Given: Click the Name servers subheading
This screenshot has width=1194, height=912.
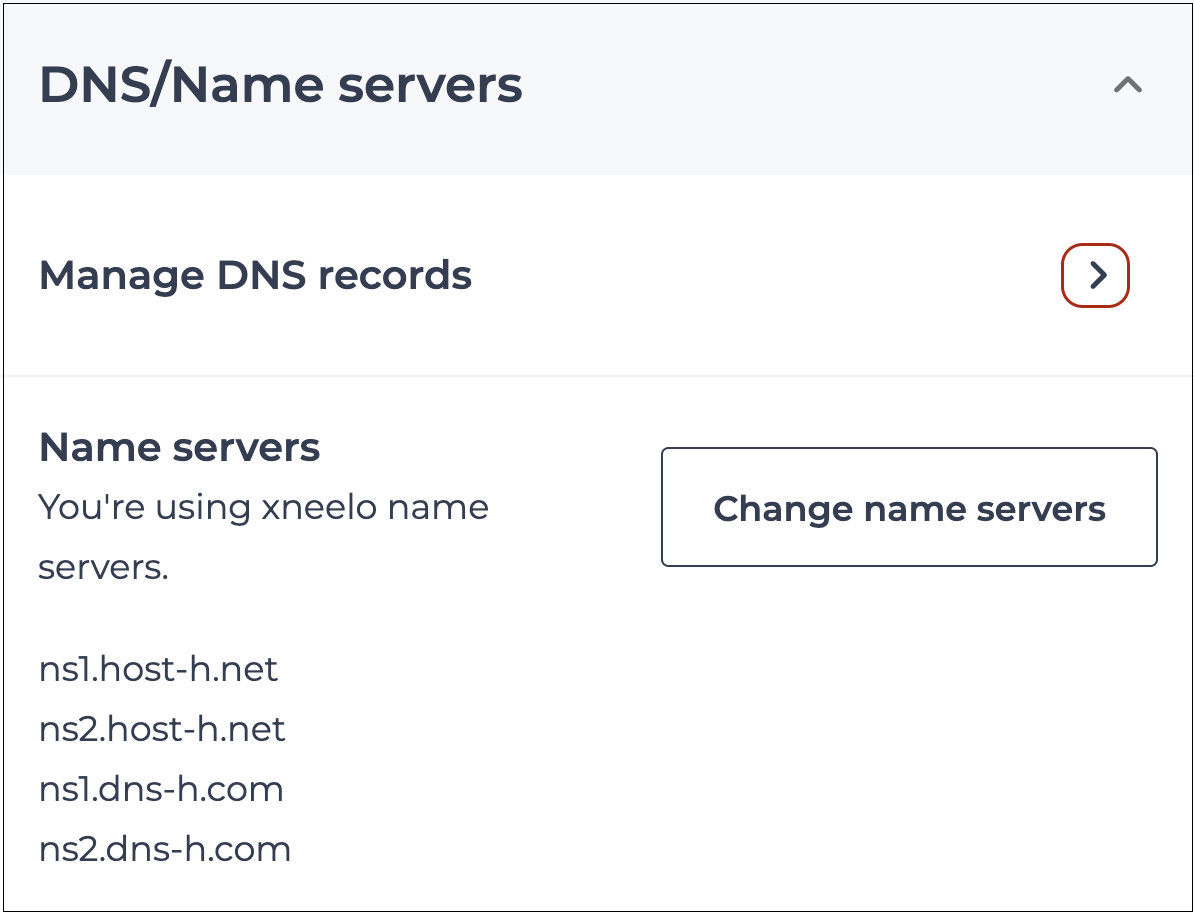Looking at the screenshot, I should tap(179, 447).
